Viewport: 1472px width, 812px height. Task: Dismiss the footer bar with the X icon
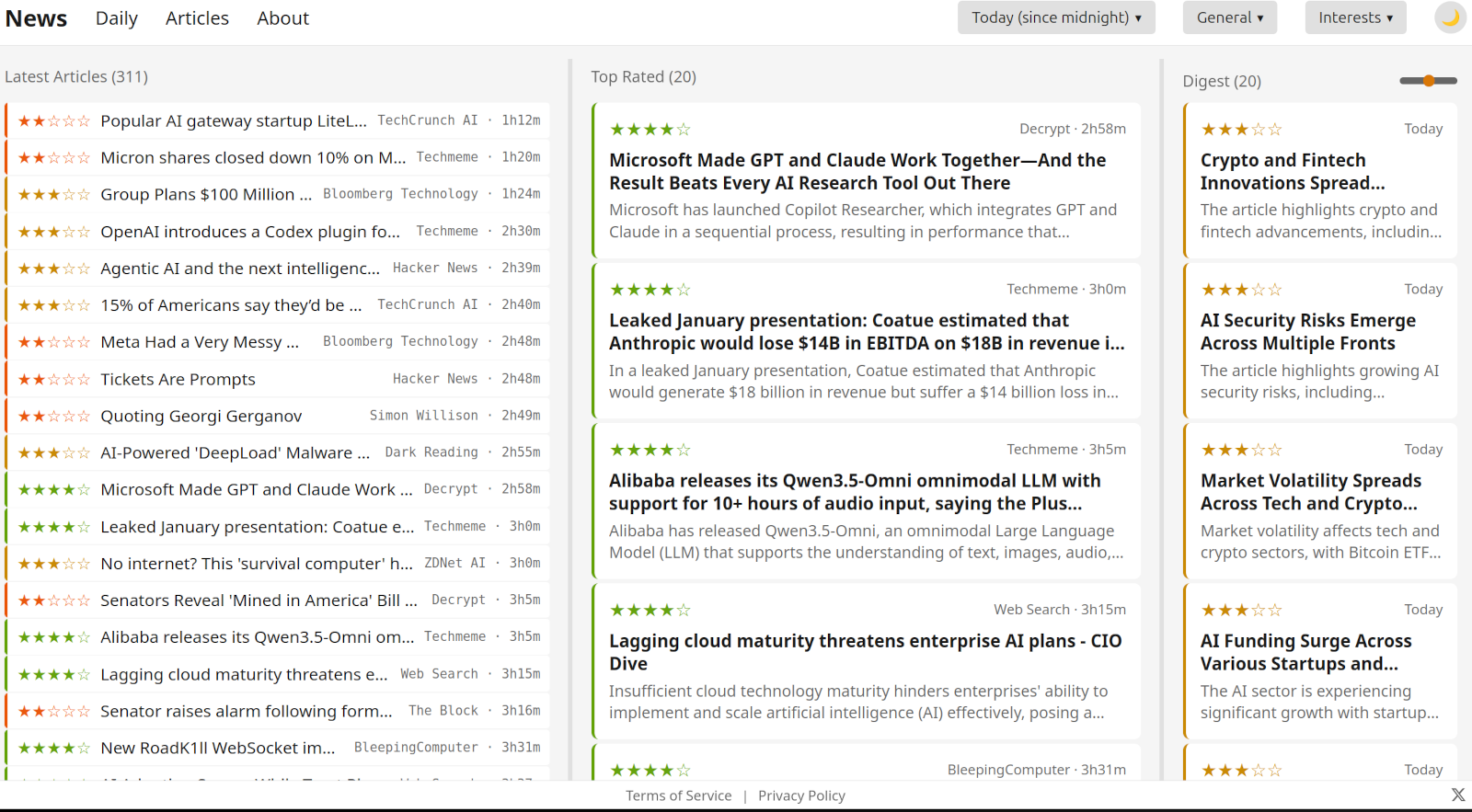(1458, 795)
